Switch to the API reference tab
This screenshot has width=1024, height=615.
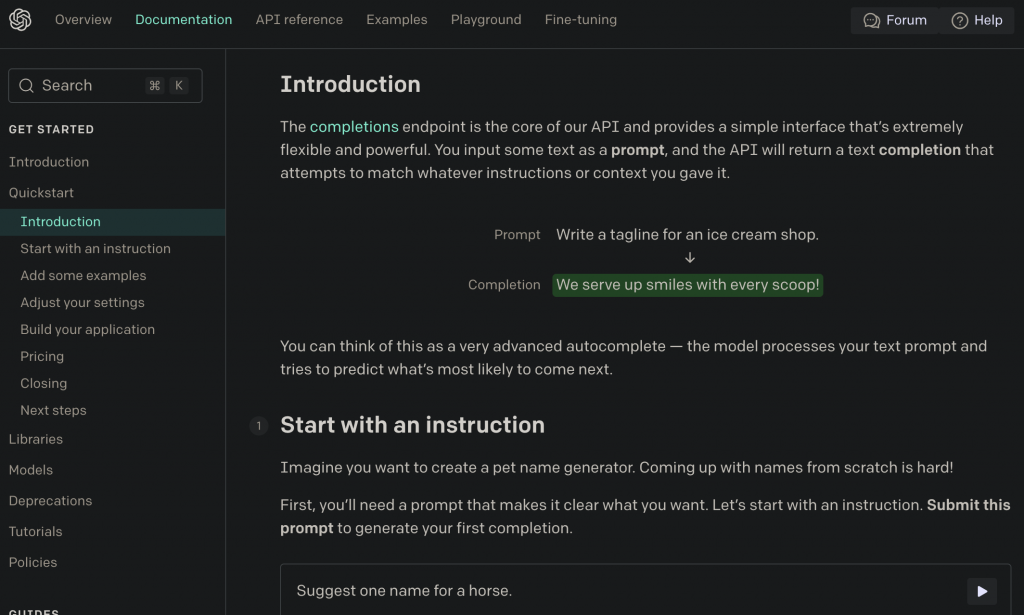click(x=299, y=20)
